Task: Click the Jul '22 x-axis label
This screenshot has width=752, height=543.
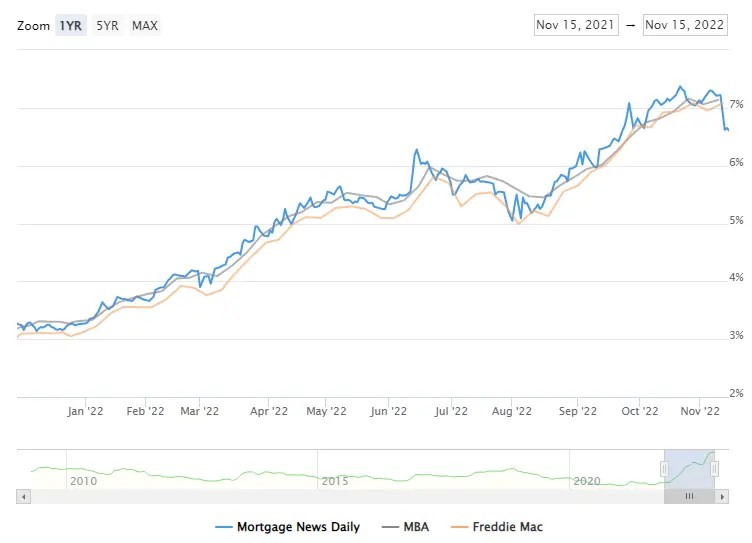Action: (x=451, y=411)
